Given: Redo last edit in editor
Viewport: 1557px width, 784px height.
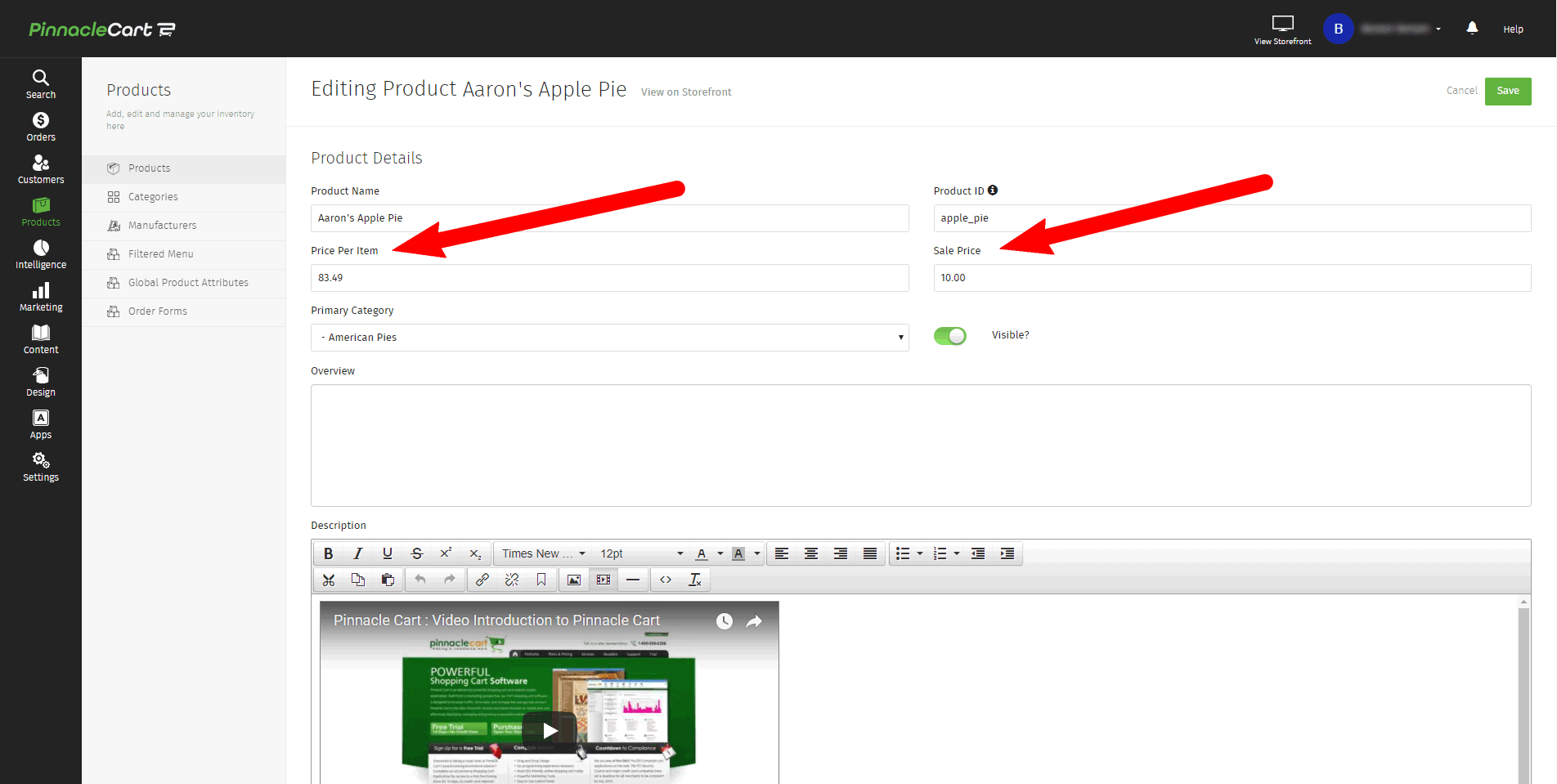Looking at the screenshot, I should click(x=450, y=580).
